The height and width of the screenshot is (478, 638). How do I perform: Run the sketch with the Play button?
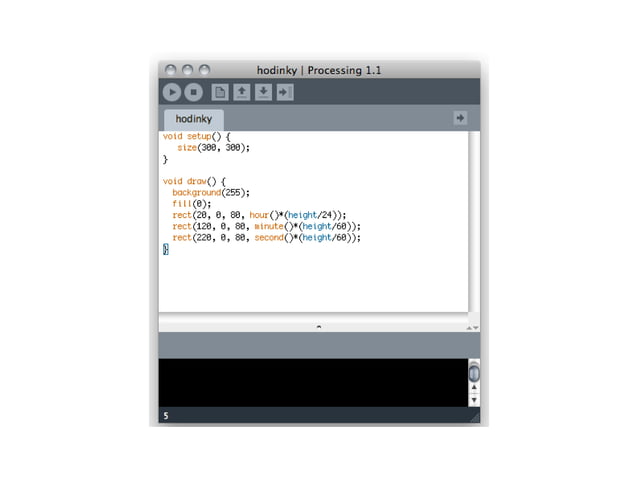tap(172, 92)
